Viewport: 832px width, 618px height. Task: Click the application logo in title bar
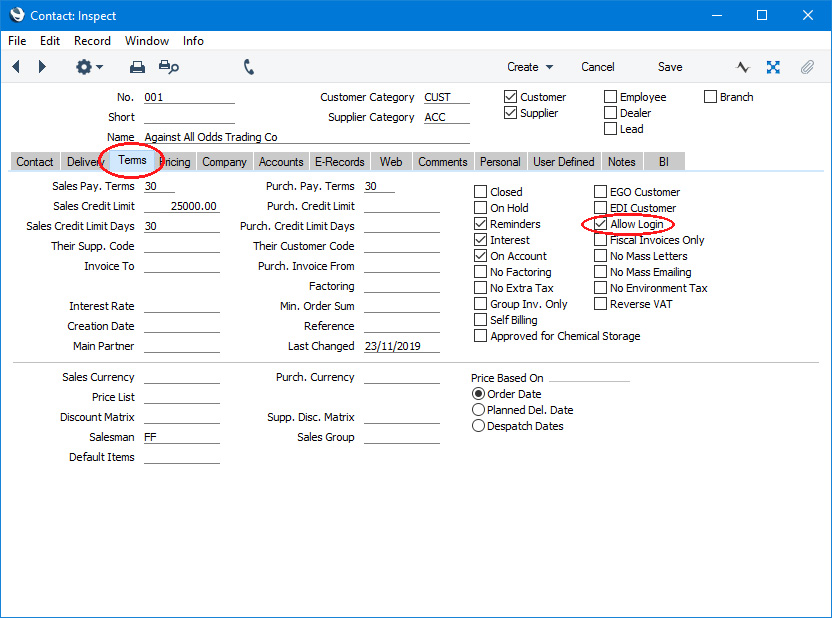[x=17, y=15]
